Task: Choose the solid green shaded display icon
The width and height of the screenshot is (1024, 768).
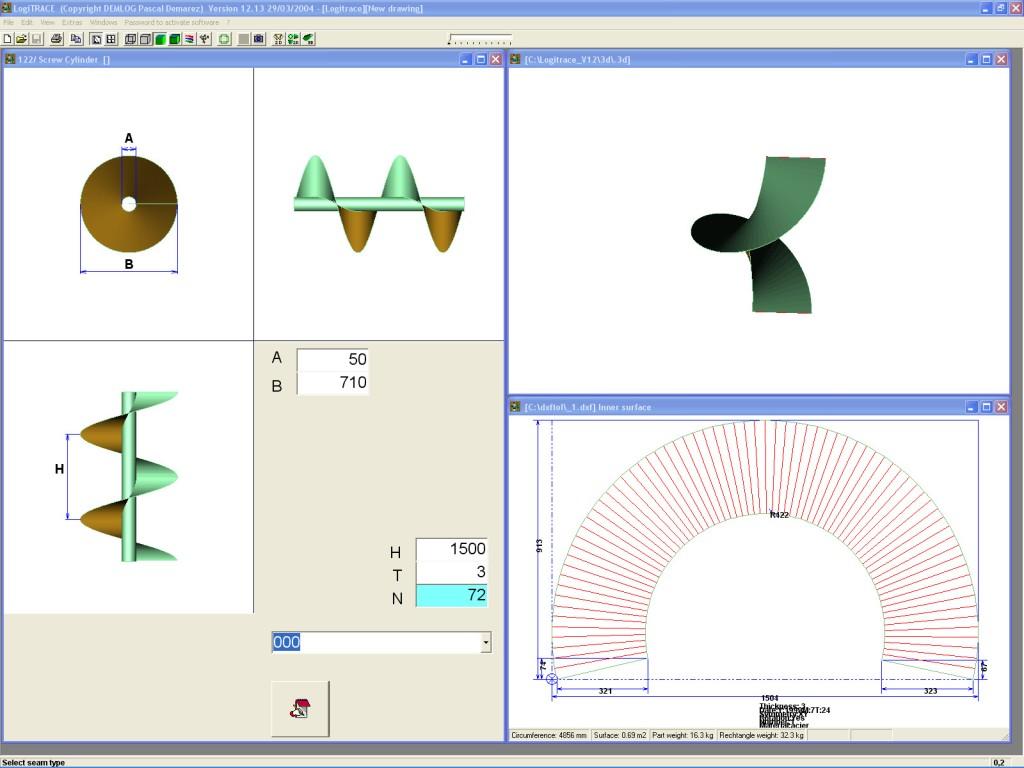Action: coord(160,39)
